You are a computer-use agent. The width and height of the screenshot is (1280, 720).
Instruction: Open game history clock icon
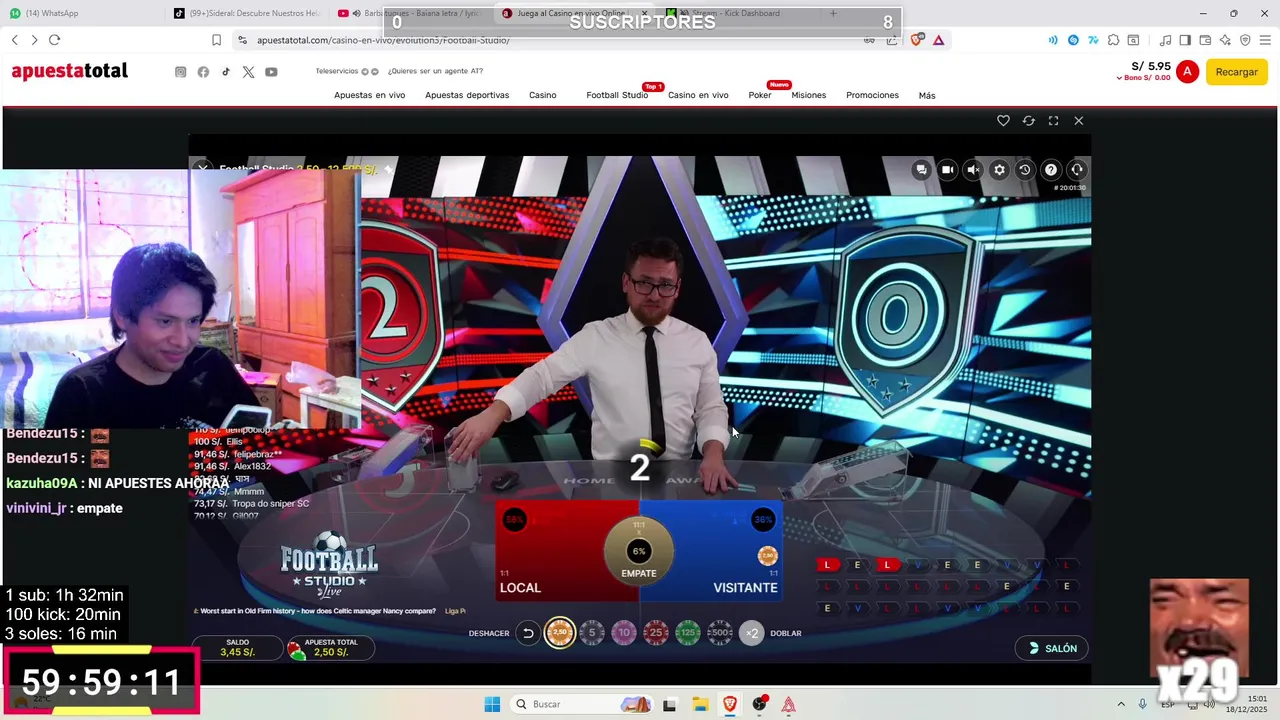tap(1025, 170)
